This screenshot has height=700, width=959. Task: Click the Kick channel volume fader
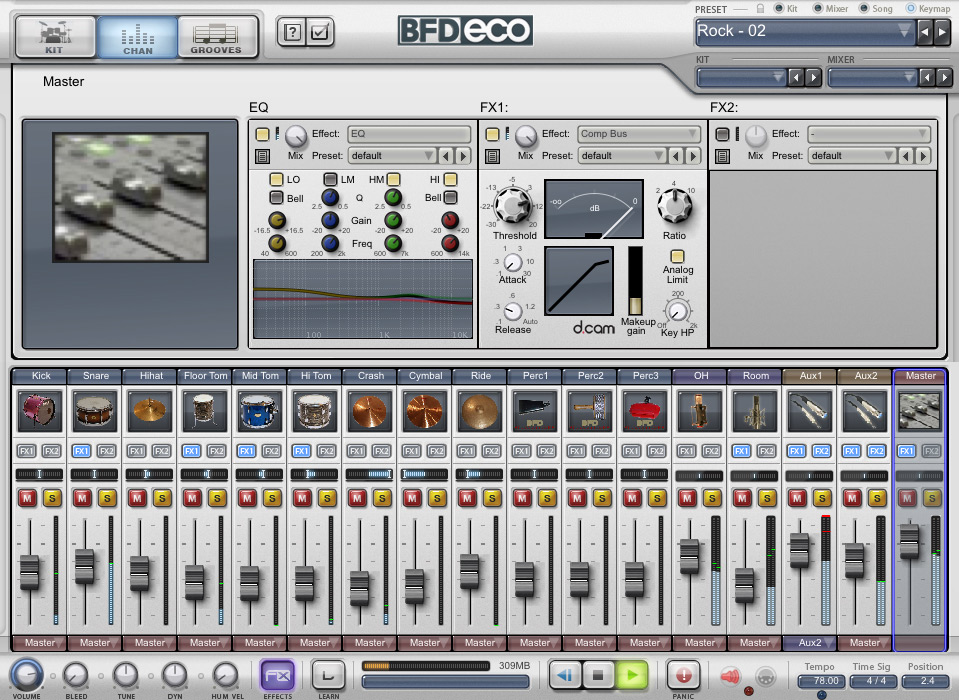[29, 572]
